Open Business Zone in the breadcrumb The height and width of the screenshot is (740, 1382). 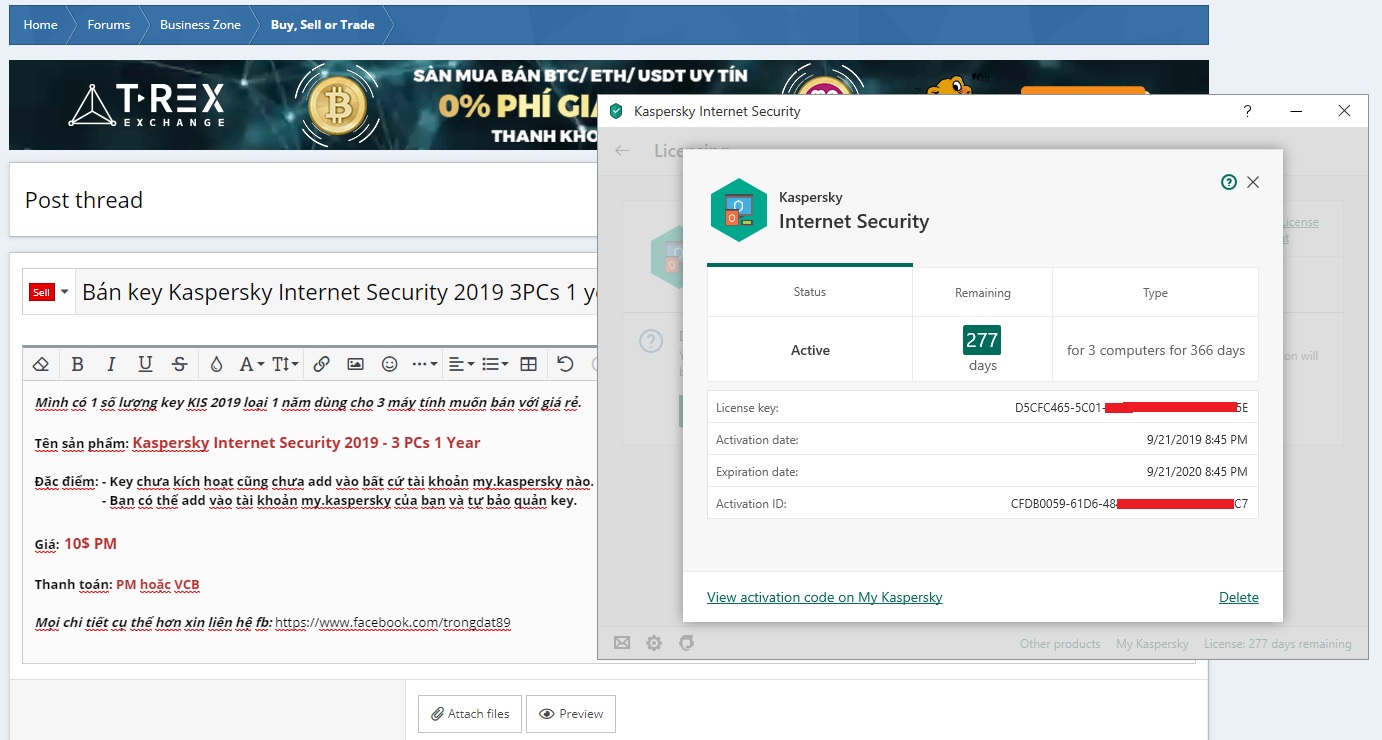point(200,25)
